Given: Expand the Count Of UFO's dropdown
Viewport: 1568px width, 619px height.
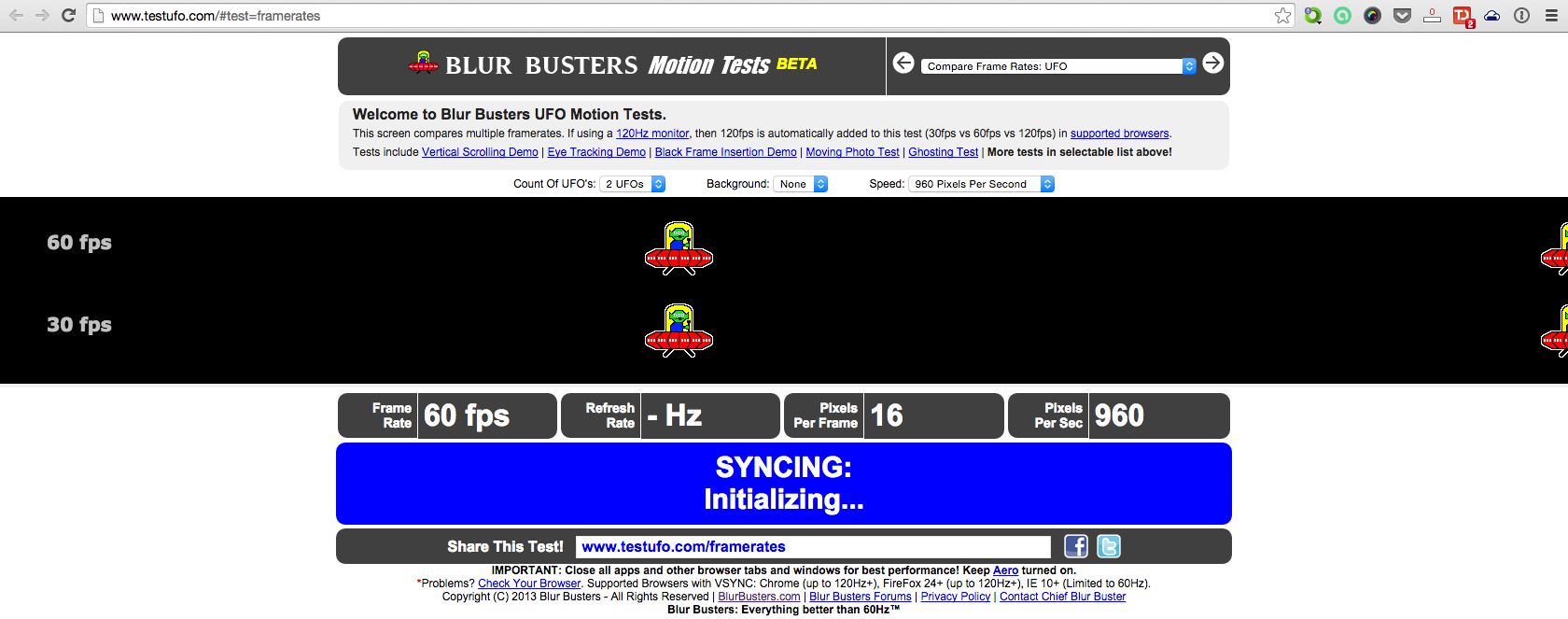Looking at the screenshot, I should (x=632, y=184).
